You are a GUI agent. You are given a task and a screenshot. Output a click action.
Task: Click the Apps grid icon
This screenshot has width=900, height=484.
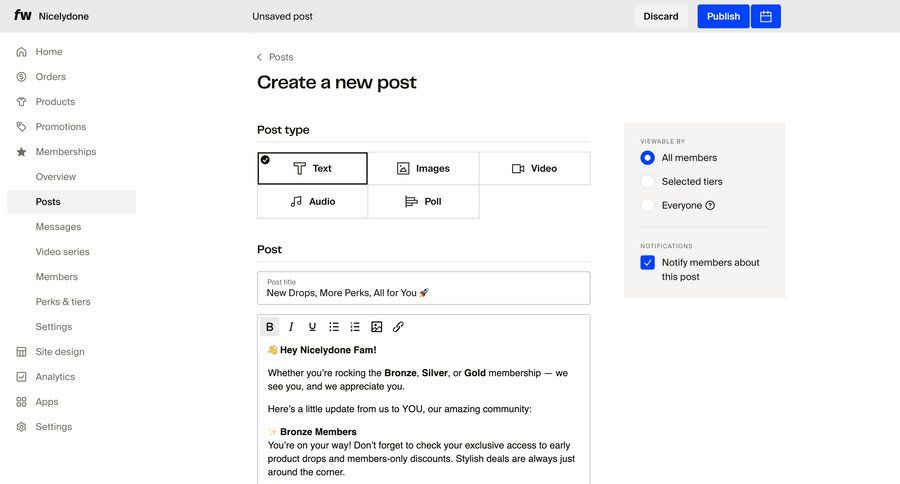pos(21,402)
